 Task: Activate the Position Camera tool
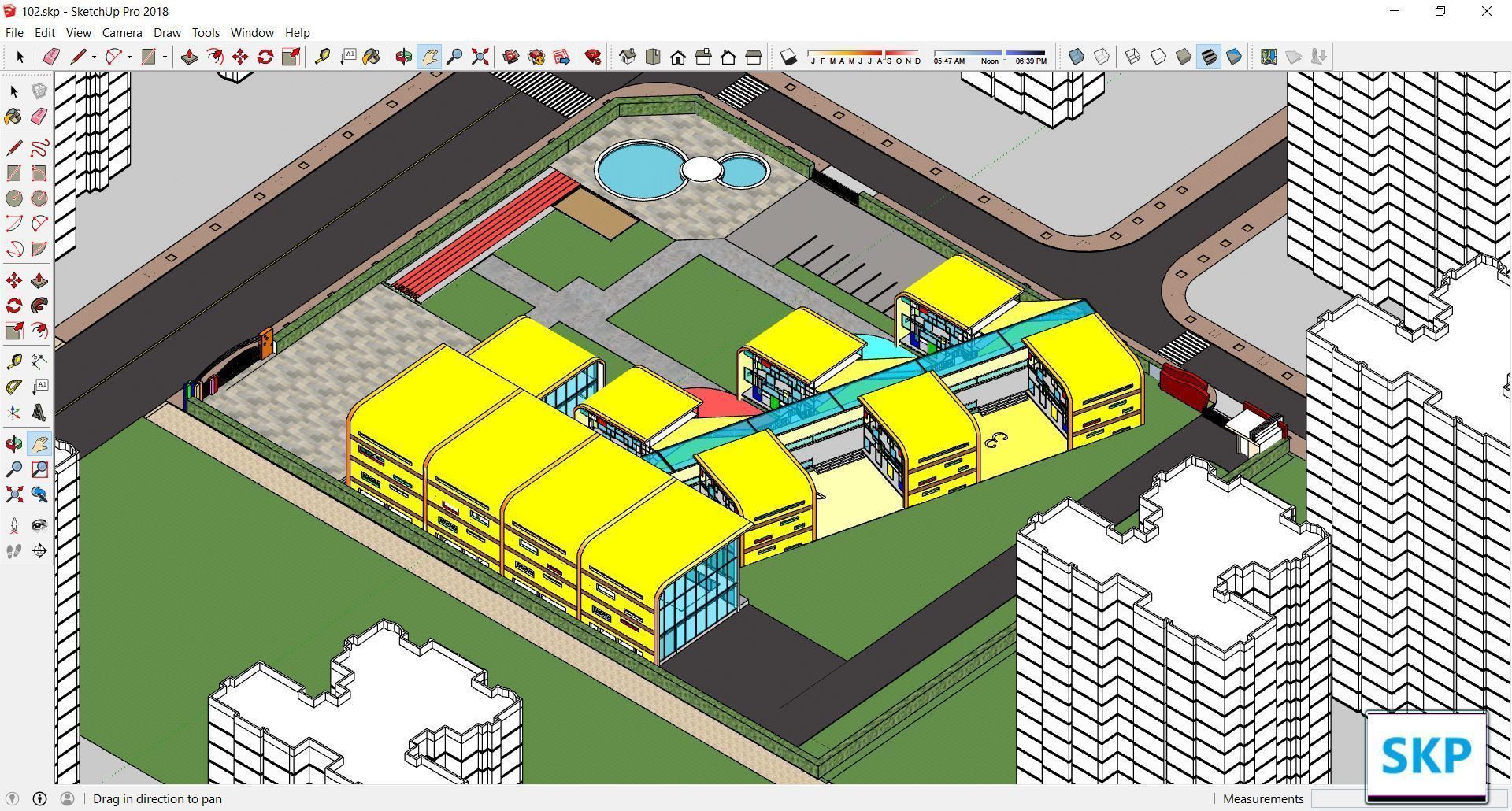pyautogui.click(x=14, y=526)
